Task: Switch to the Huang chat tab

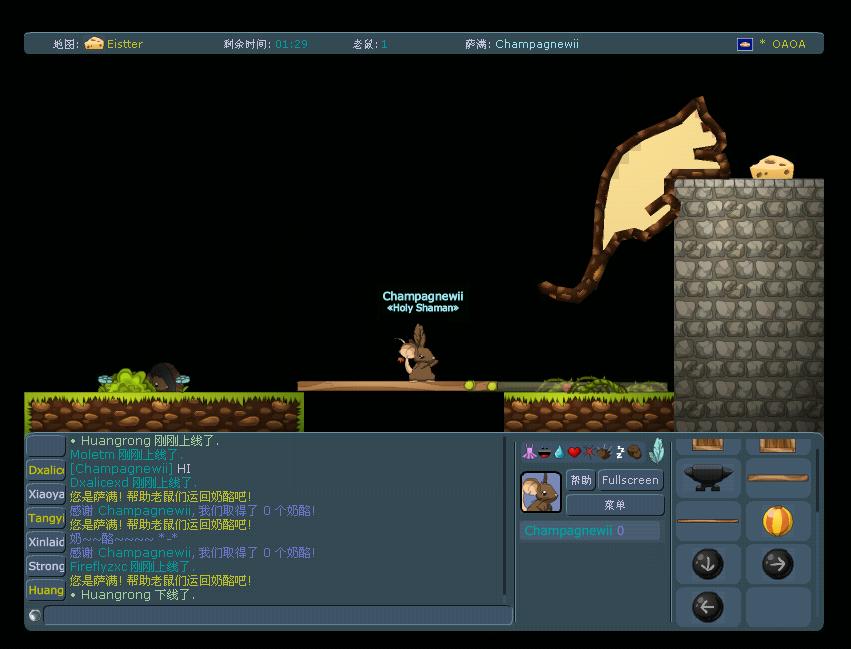Action: click(x=46, y=590)
